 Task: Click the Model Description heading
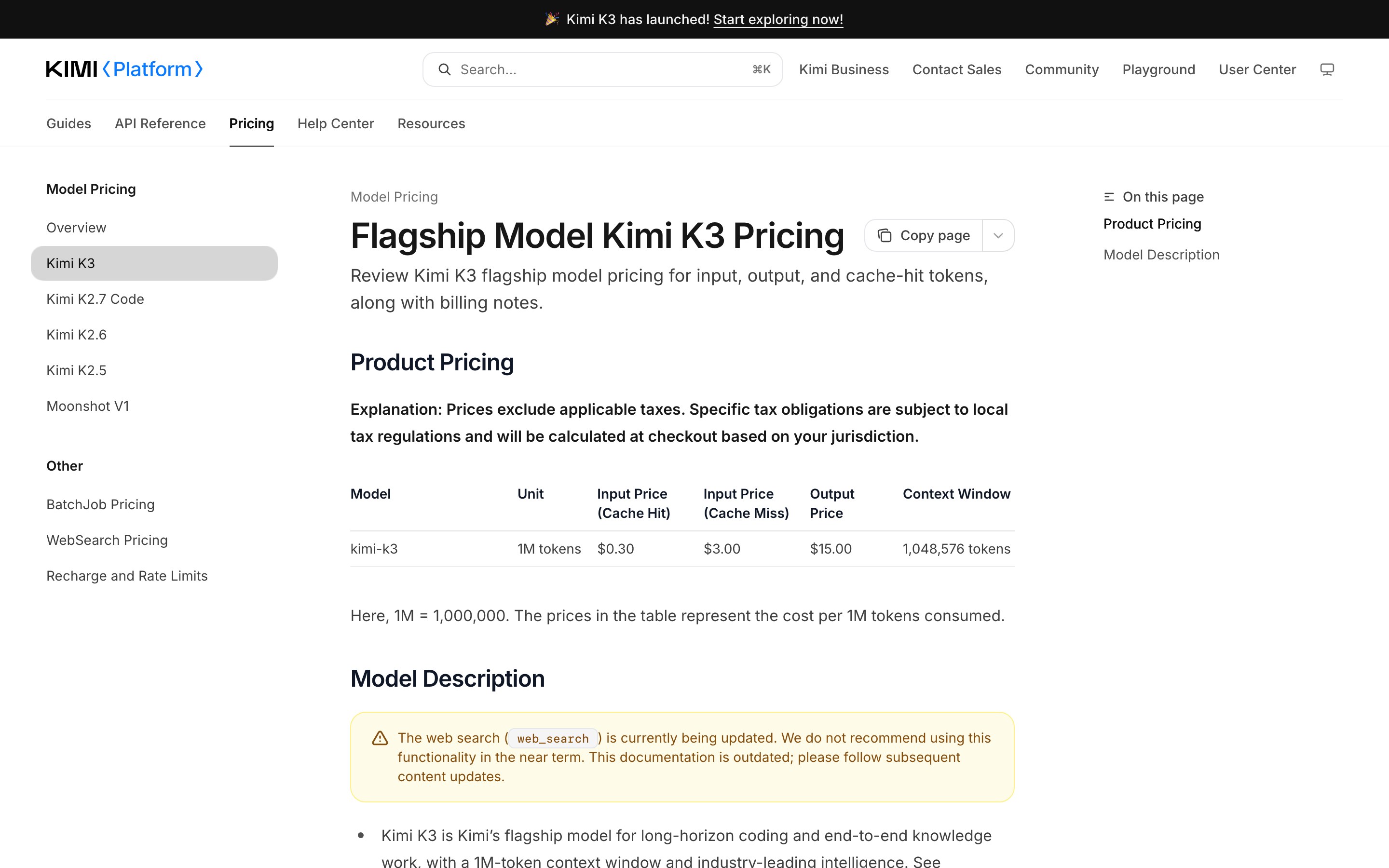pos(448,679)
